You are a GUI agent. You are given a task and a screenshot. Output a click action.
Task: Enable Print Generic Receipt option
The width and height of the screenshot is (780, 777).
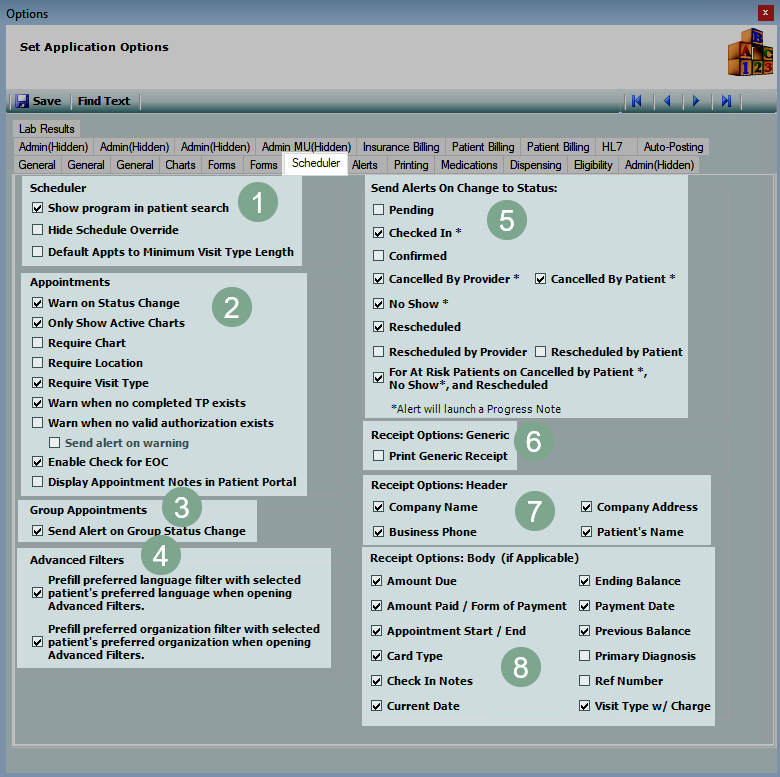[x=378, y=456]
